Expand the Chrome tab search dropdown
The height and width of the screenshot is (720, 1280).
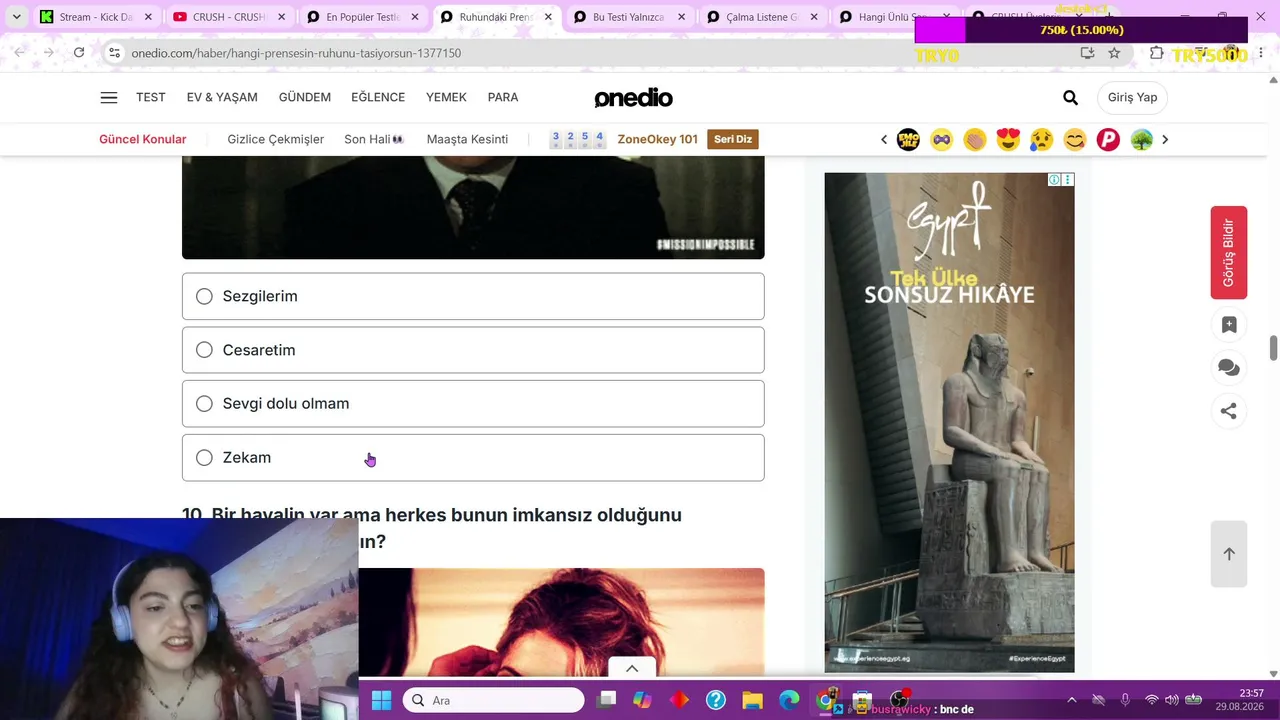point(17,17)
